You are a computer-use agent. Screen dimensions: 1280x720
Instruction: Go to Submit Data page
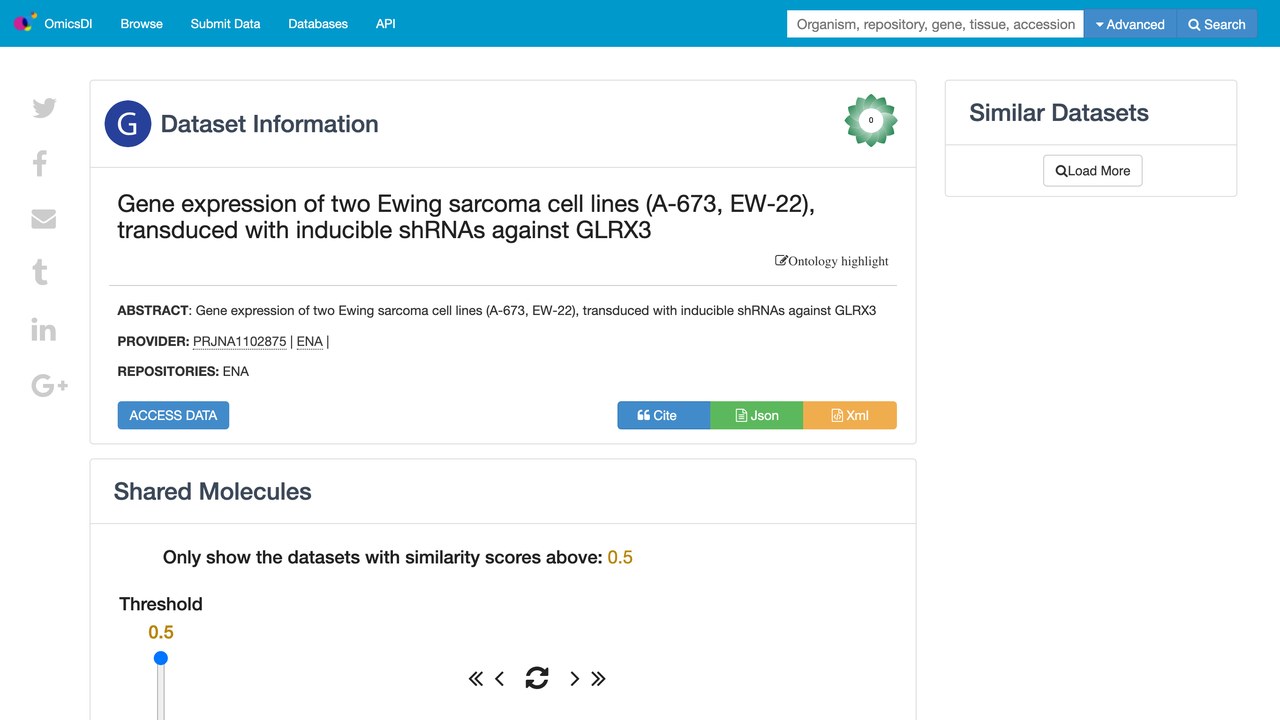pyautogui.click(x=225, y=23)
